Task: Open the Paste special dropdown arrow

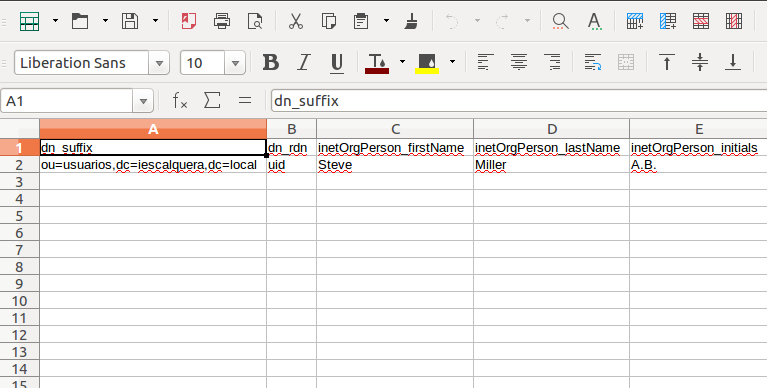Action: (386, 21)
